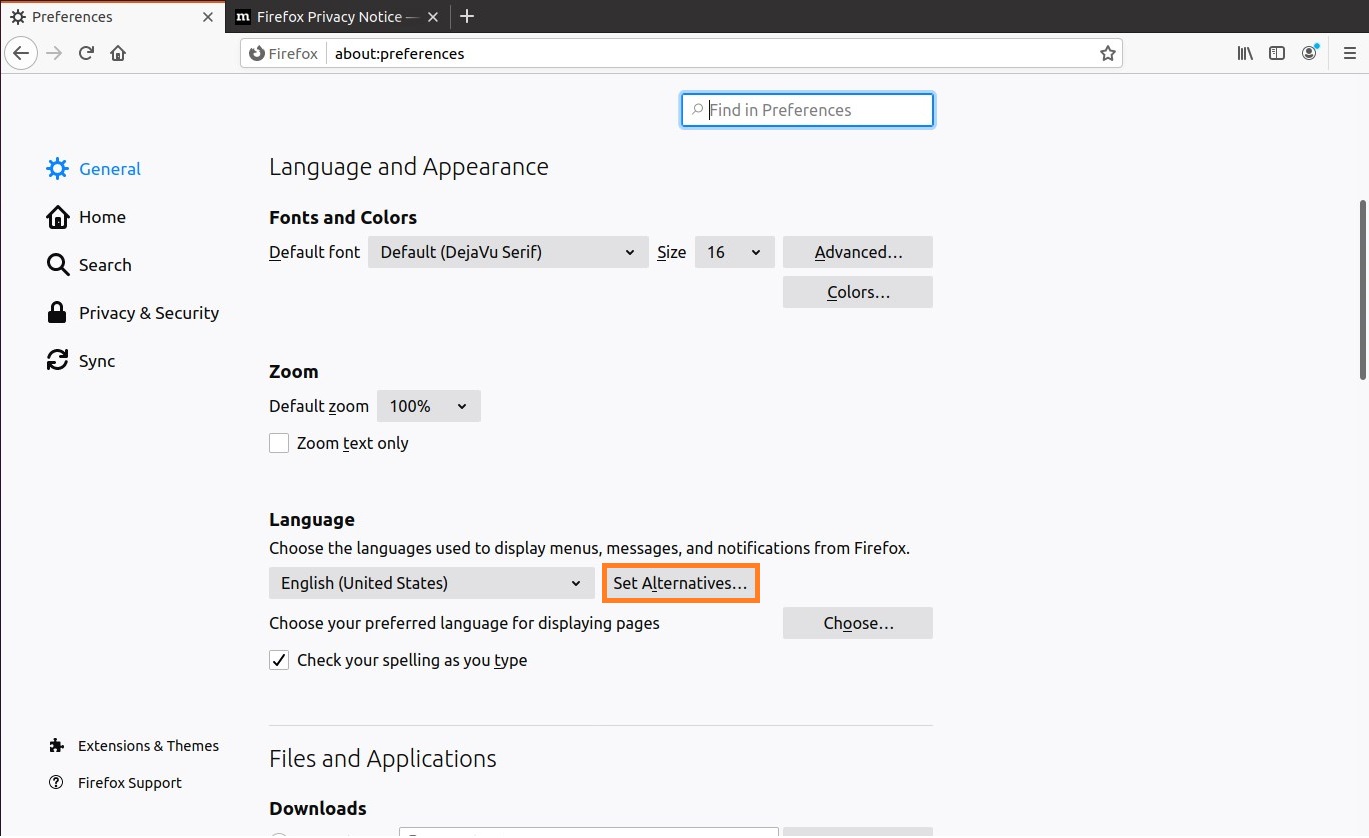Click the Set Alternatives button

[x=680, y=583]
